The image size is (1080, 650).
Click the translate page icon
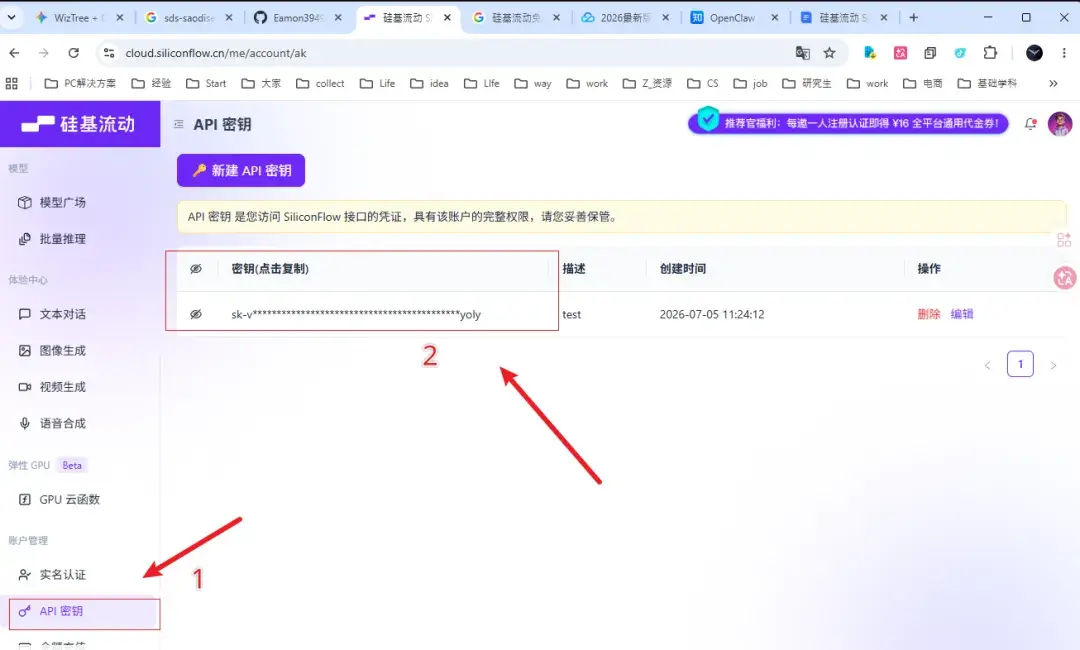[802, 53]
